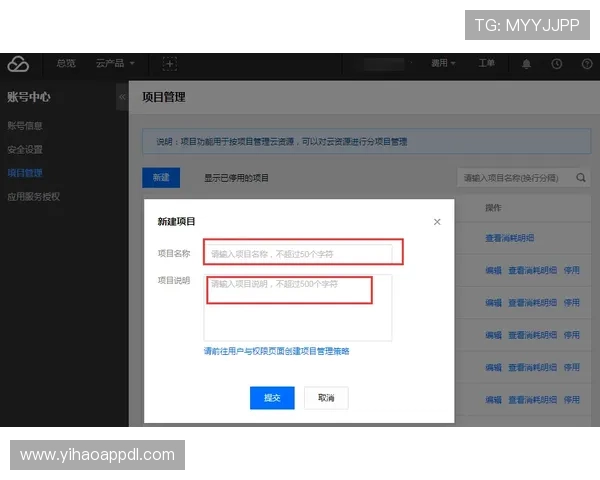
Task: Open the 请前往用户与权限页面创建项目管理策略 link
Action: (x=277, y=351)
